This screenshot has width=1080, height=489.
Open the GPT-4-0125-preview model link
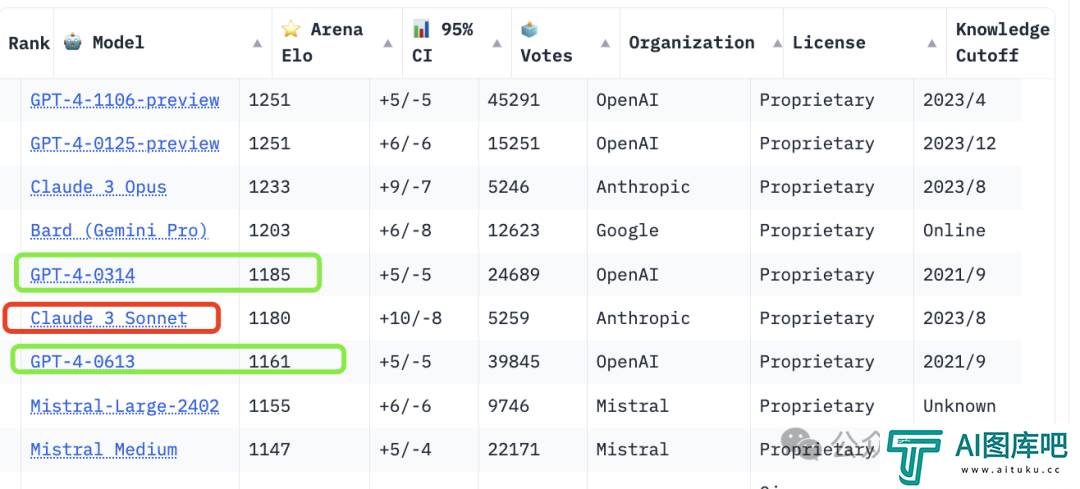125,144
